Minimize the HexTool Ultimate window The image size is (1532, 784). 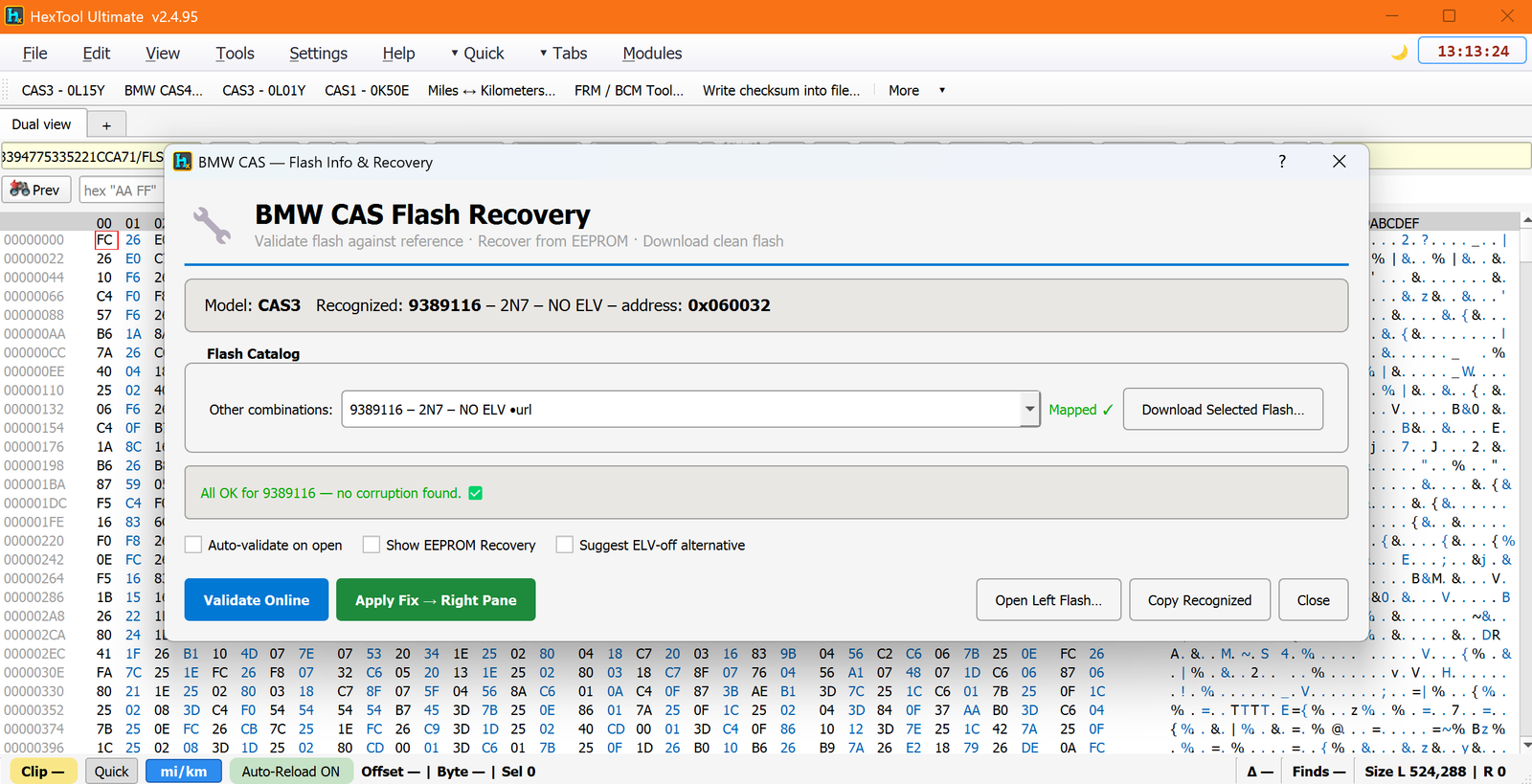(x=1393, y=16)
